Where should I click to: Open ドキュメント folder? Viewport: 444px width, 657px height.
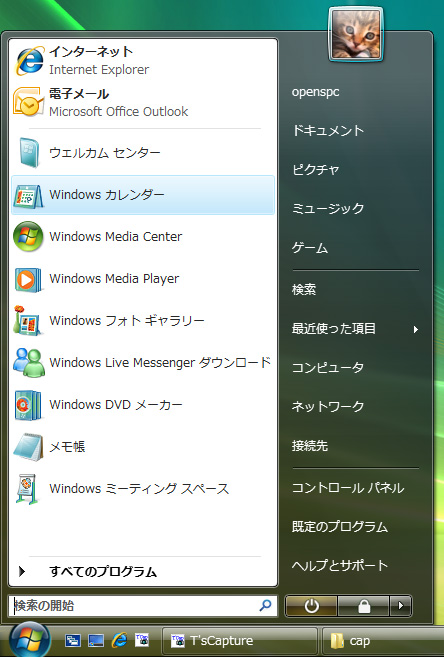click(328, 130)
